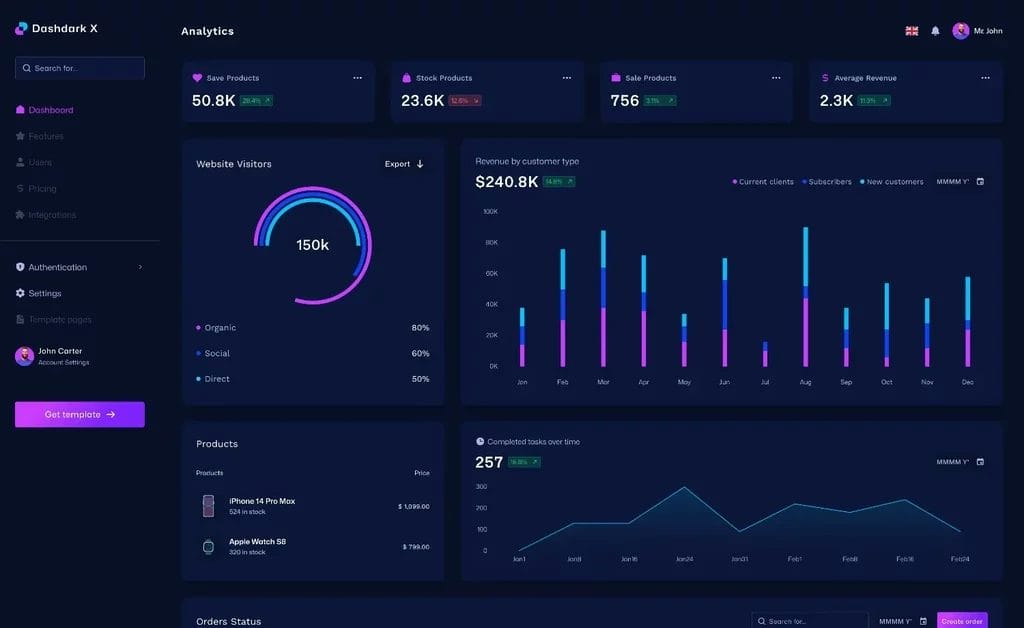Click the Get template button
This screenshot has width=1024, height=628.
80,414
